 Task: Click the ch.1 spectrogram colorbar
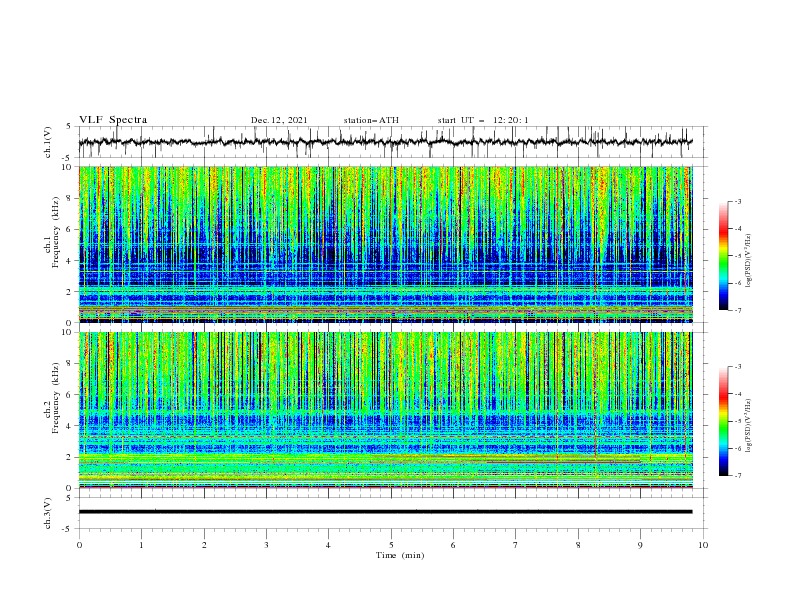[x=723, y=255]
